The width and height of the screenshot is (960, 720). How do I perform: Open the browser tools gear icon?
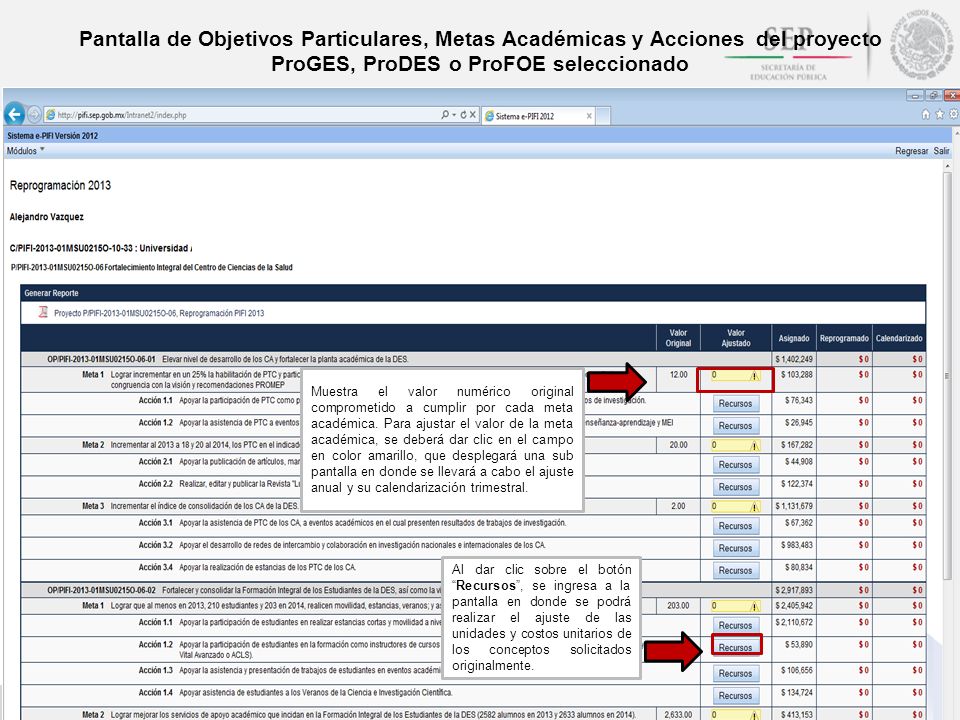953,114
